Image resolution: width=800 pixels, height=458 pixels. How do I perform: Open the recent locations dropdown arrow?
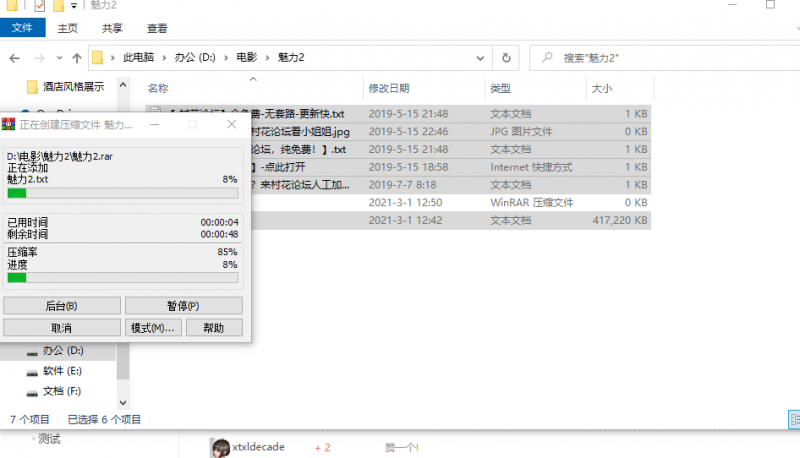pyautogui.click(x=59, y=58)
